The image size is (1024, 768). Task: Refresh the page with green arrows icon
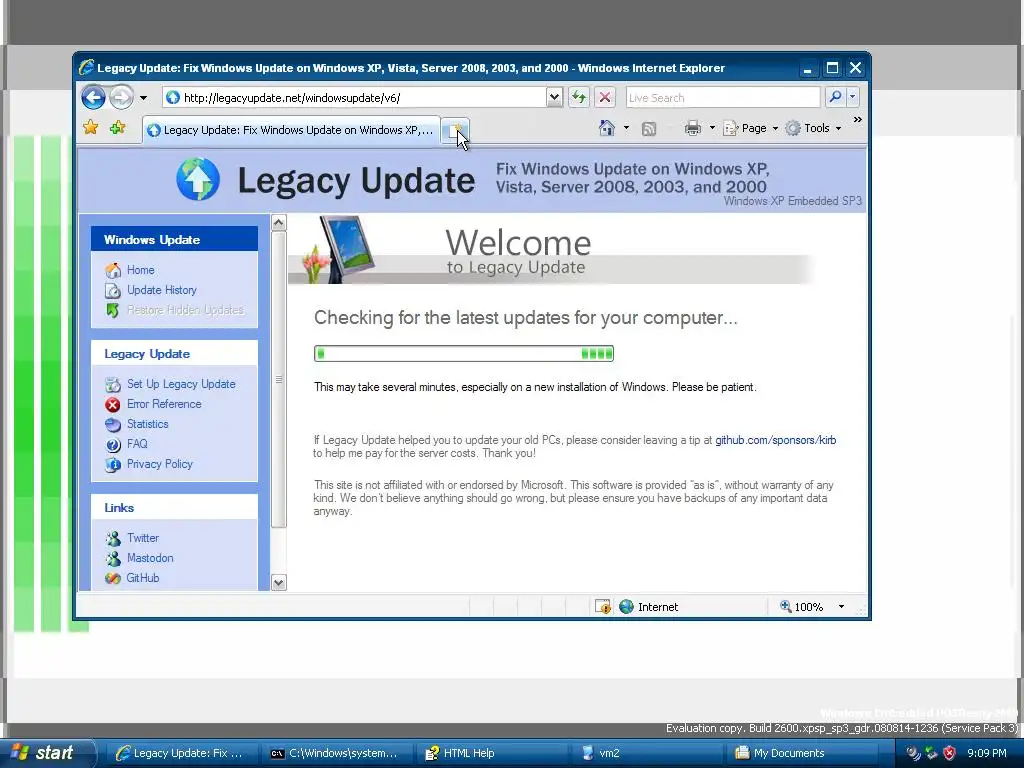579,98
